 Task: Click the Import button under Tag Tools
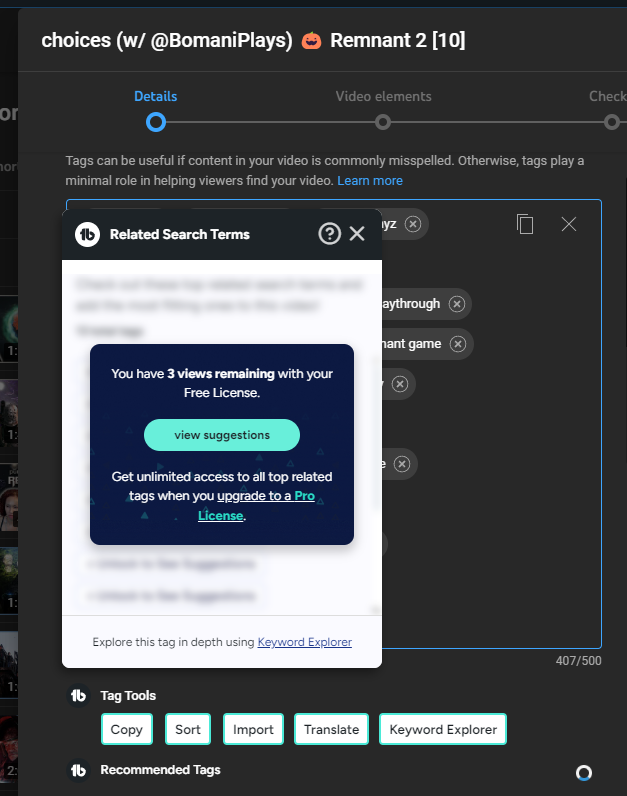[x=253, y=729]
